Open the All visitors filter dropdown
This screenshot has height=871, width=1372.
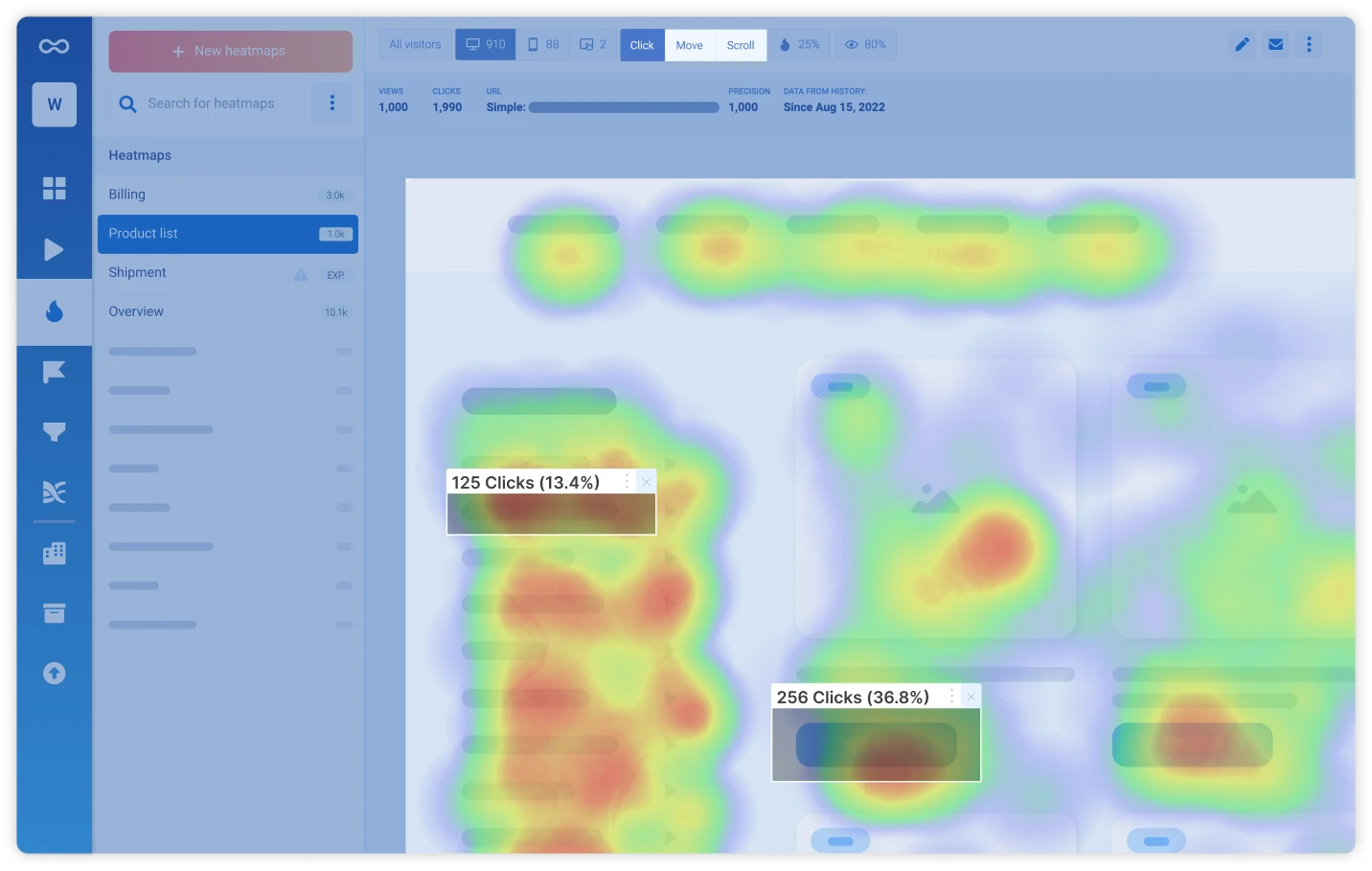[415, 45]
